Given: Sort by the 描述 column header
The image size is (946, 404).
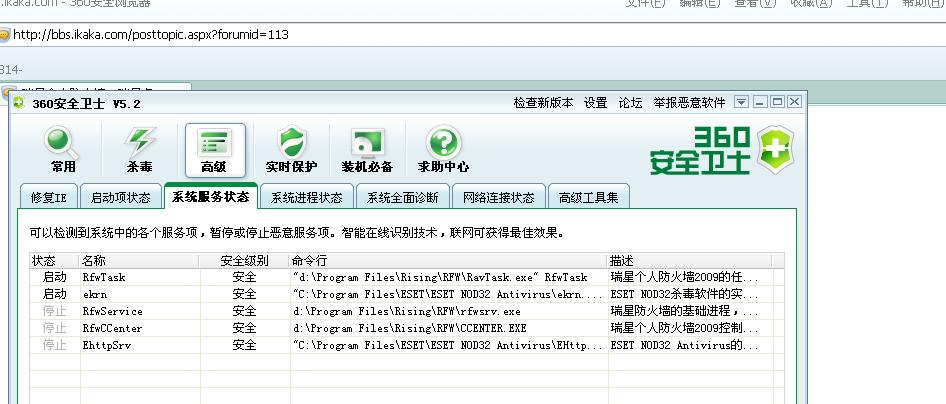Looking at the screenshot, I should (690, 260).
